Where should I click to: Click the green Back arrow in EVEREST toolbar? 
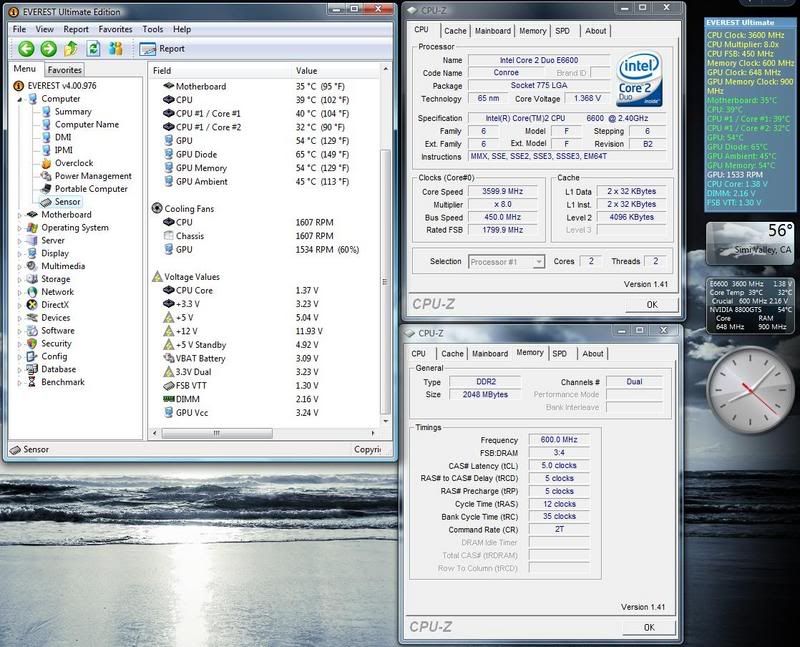pyautogui.click(x=26, y=49)
